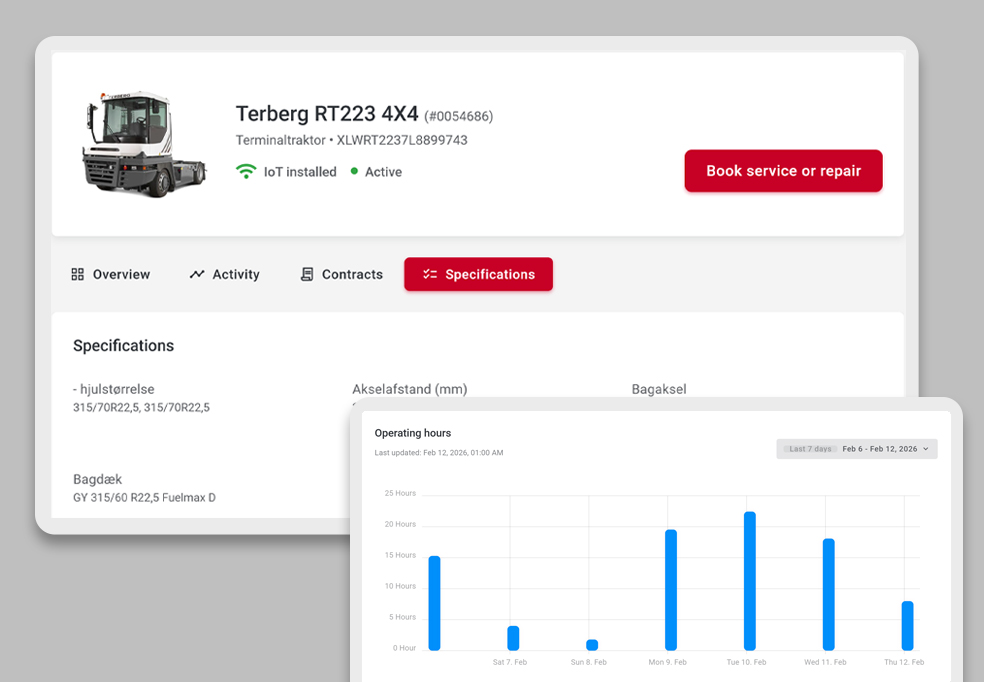Click the Specifications checklist icon
This screenshot has width=984, height=682.
(x=430, y=274)
